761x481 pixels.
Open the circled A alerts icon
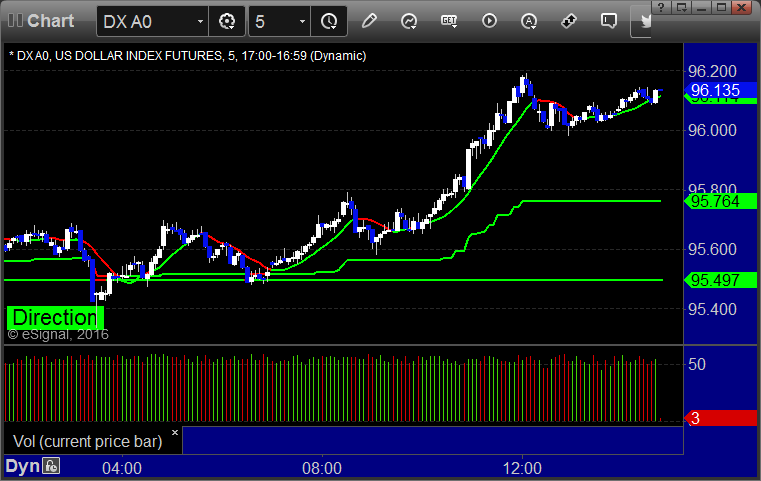pyautogui.click(x=529, y=21)
